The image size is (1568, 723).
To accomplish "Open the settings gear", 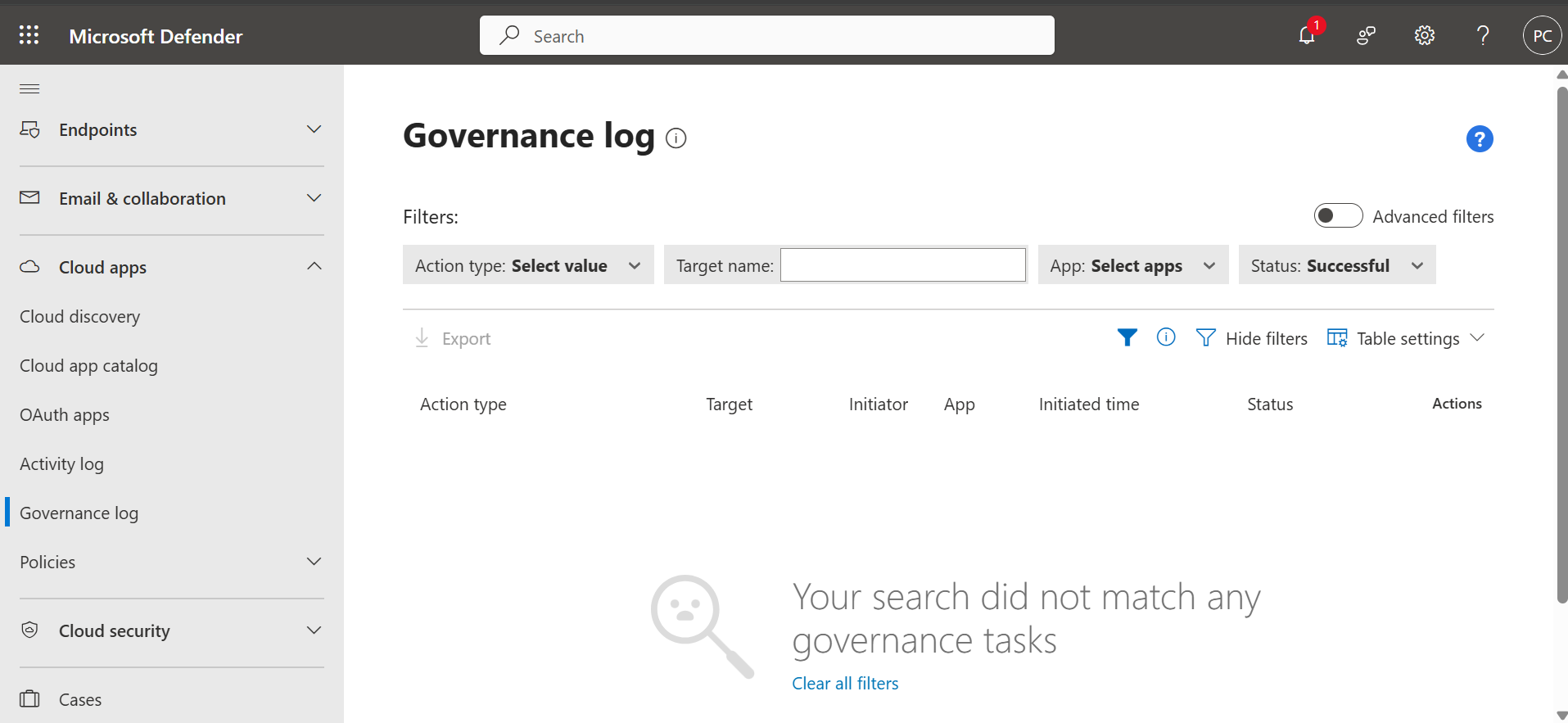I will (x=1425, y=35).
